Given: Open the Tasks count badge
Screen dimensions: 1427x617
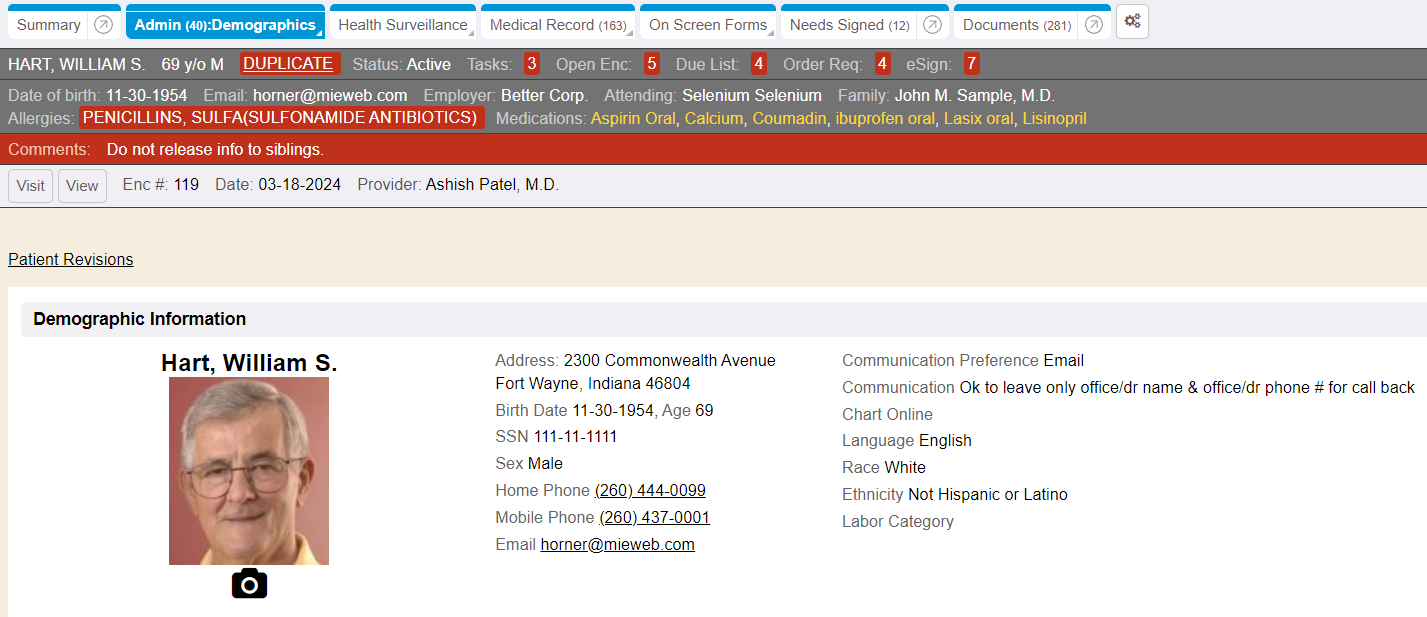Looking at the screenshot, I should (531, 64).
